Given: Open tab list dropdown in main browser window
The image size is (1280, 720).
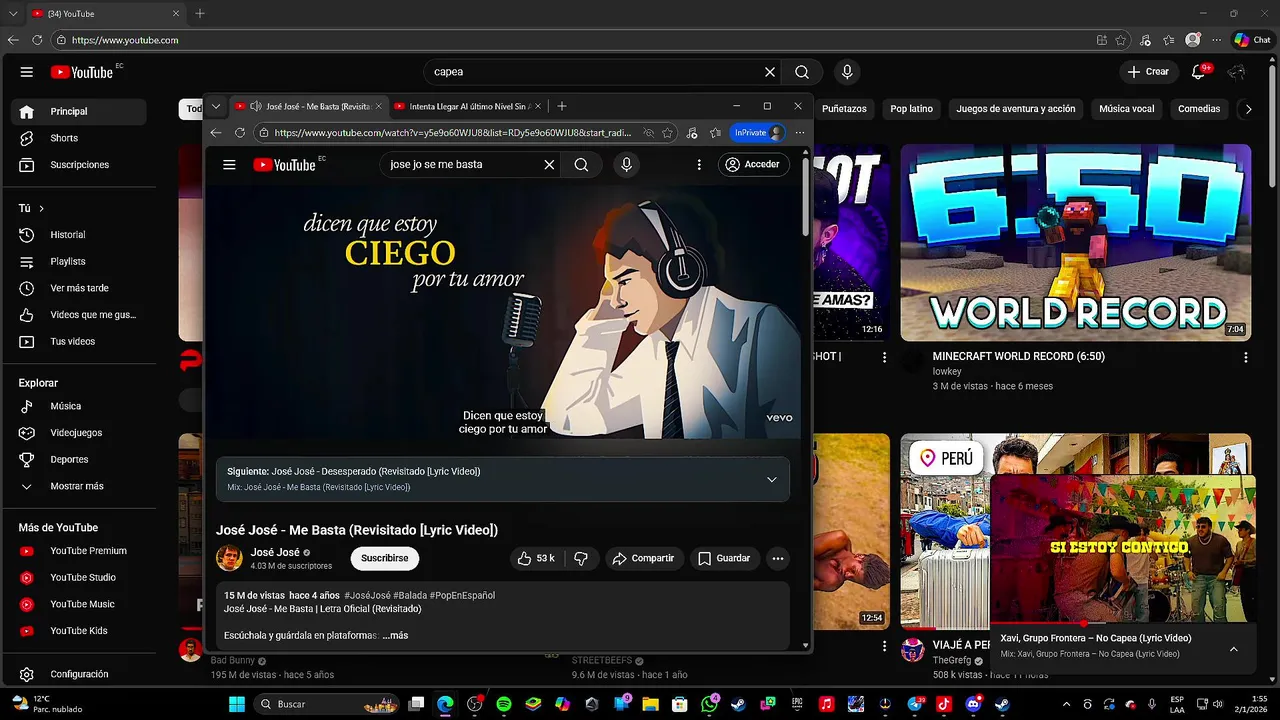Looking at the screenshot, I should [x=13, y=13].
